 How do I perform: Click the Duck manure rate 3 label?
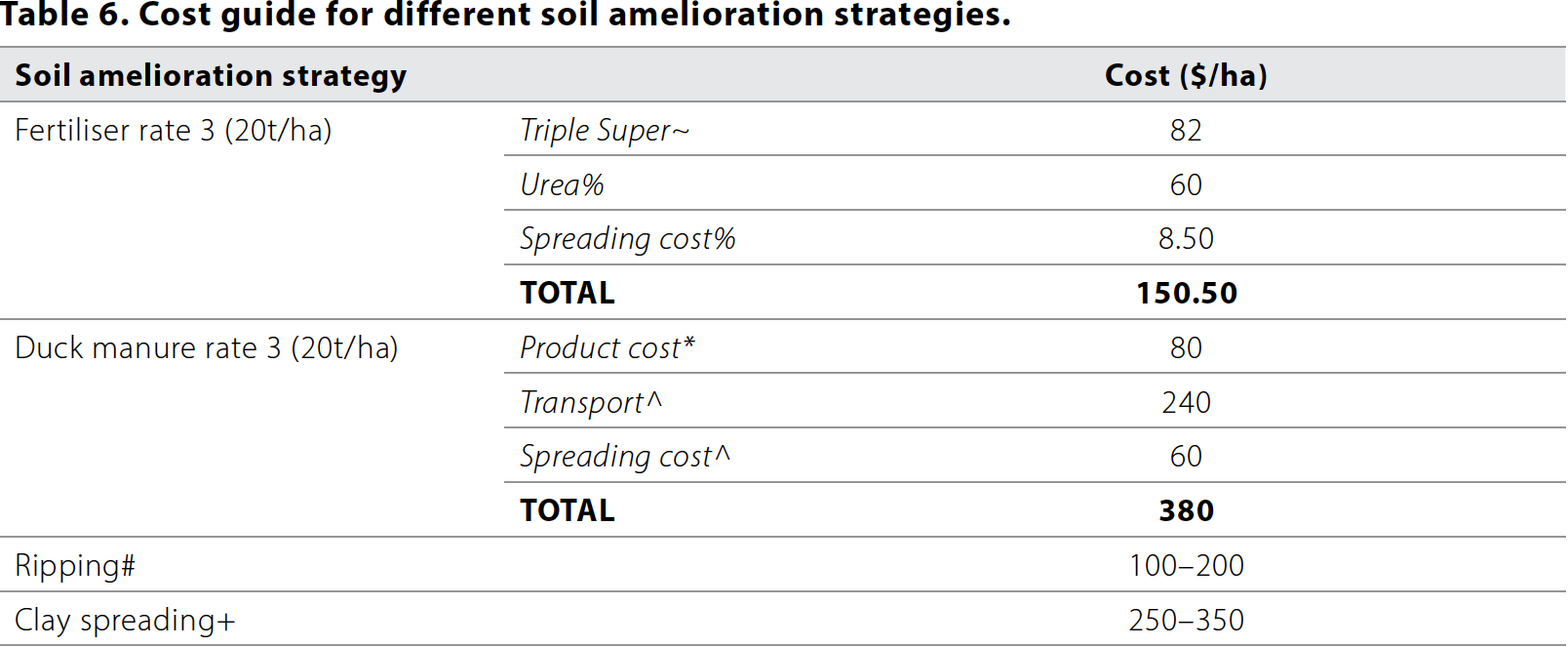pyautogui.click(x=207, y=348)
